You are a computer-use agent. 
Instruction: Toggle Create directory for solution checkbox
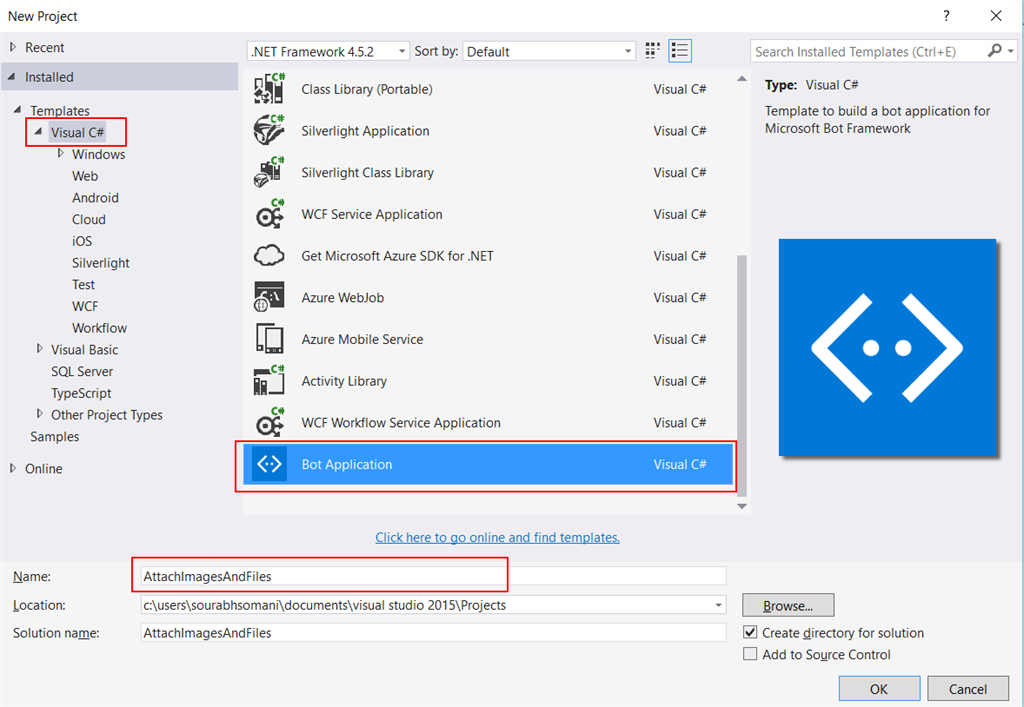coord(750,632)
